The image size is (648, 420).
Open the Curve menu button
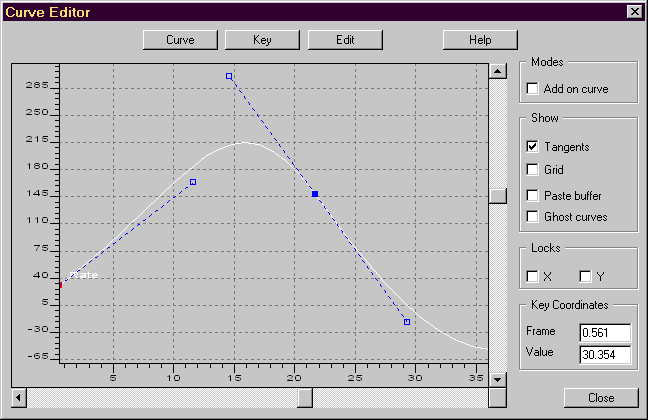(x=180, y=40)
